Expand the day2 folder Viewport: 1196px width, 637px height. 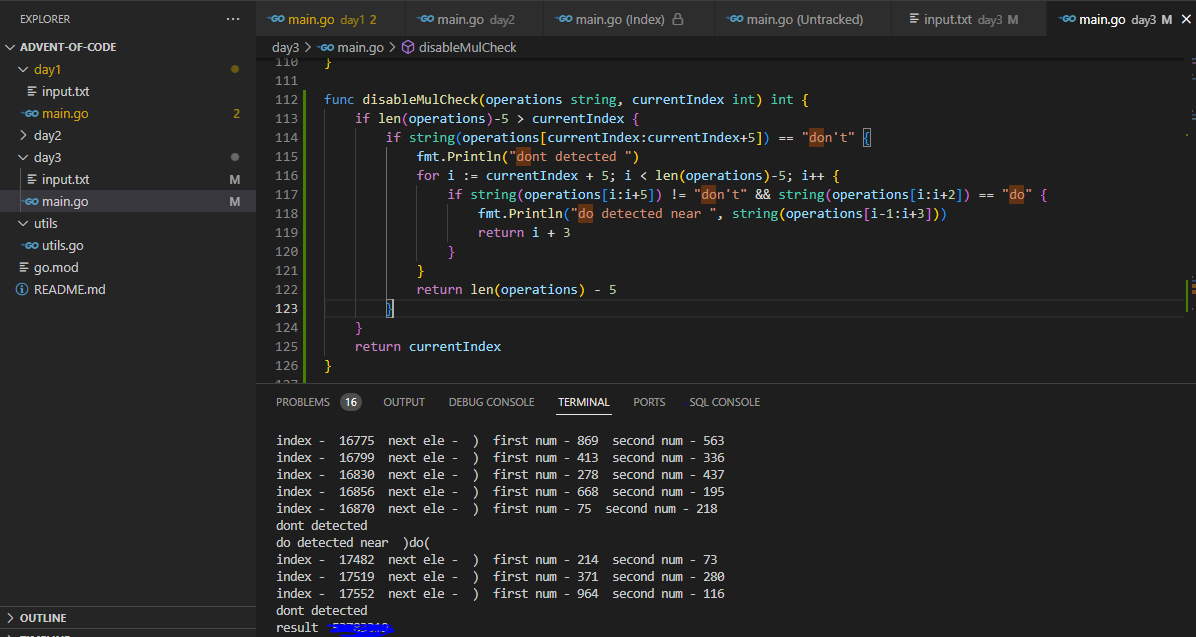(23, 136)
